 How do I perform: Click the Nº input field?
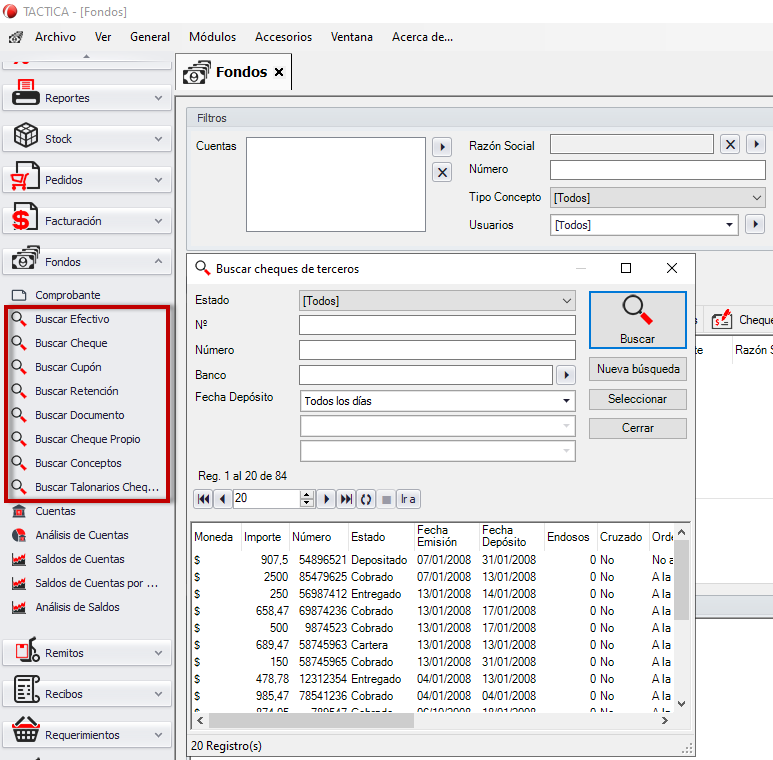pos(437,325)
